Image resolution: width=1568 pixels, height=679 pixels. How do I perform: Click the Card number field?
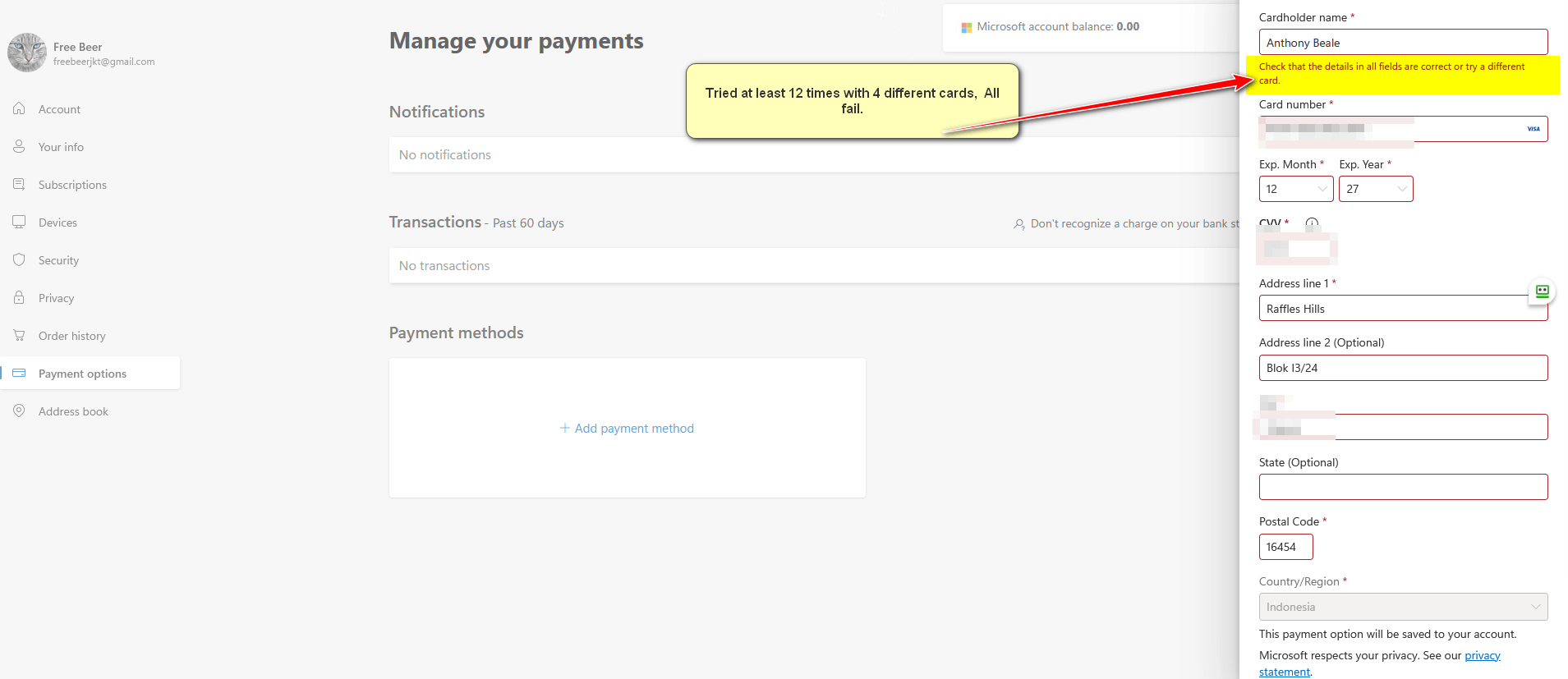click(1403, 129)
